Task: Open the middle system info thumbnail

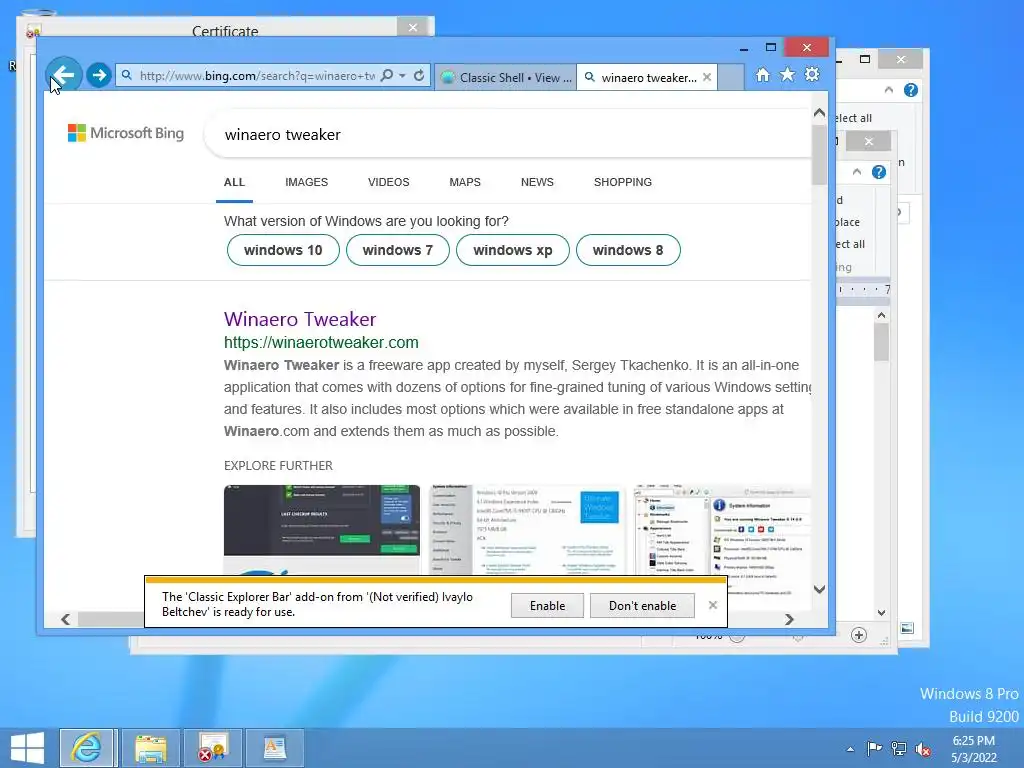Action: click(x=527, y=530)
